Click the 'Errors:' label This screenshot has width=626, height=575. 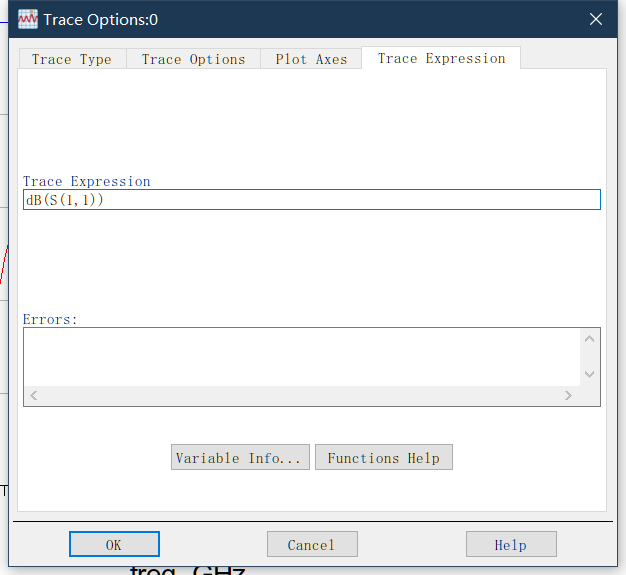coord(50,319)
